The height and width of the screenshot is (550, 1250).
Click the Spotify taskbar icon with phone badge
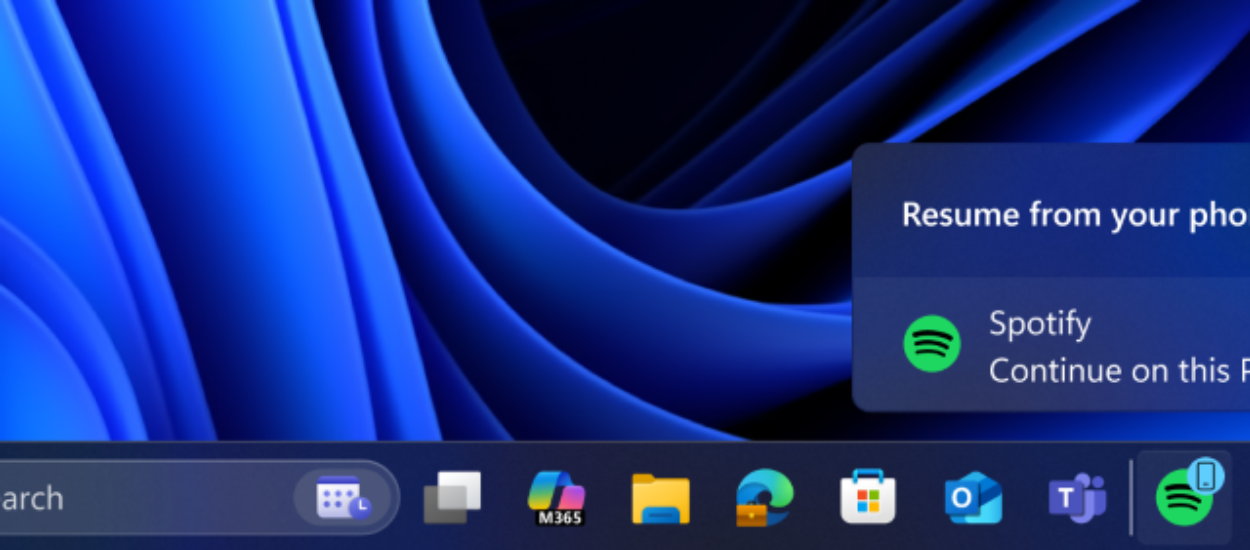(1186, 496)
